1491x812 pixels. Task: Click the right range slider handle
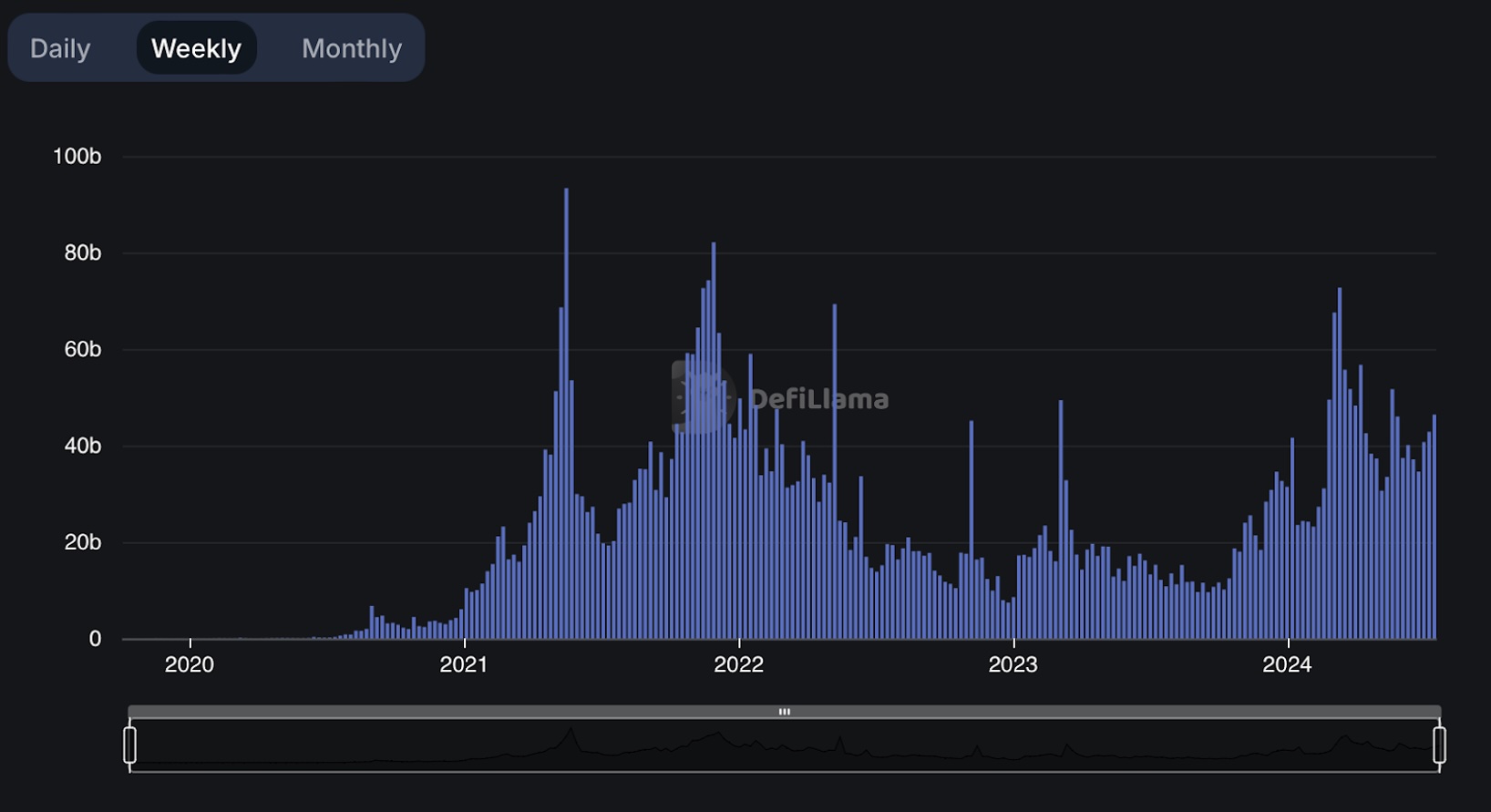pyautogui.click(x=1439, y=745)
